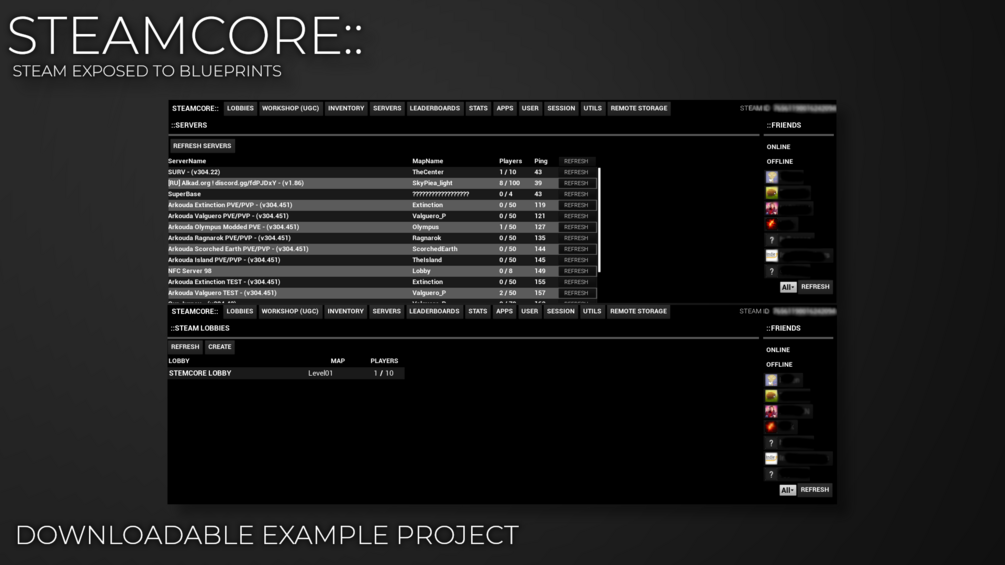
Task: Switch to Servers tab in upper panel
Action: click(387, 108)
